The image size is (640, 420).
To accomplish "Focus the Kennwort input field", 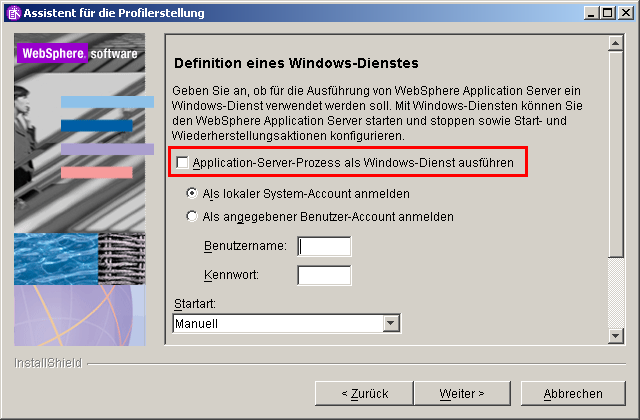I will coord(324,276).
